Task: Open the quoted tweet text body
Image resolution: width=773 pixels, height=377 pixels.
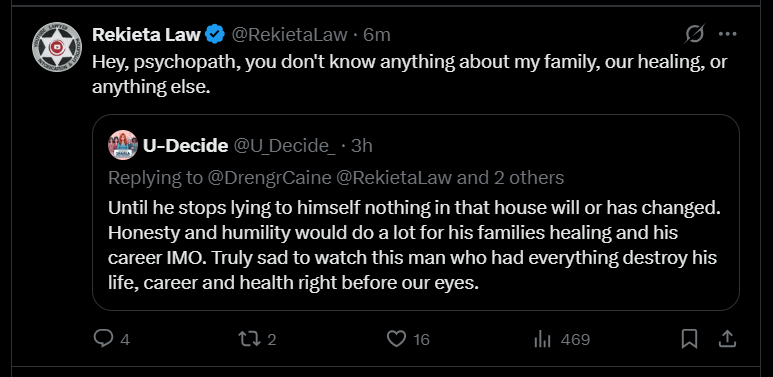Action: (x=413, y=245)
